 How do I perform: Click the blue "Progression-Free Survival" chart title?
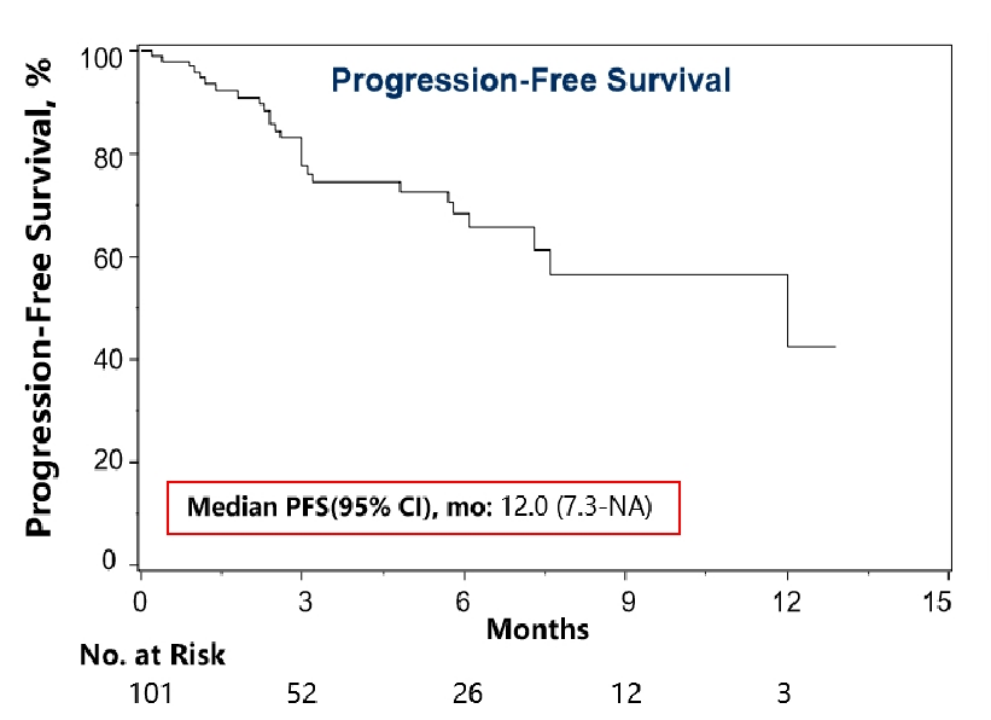(x=531, y=80)
